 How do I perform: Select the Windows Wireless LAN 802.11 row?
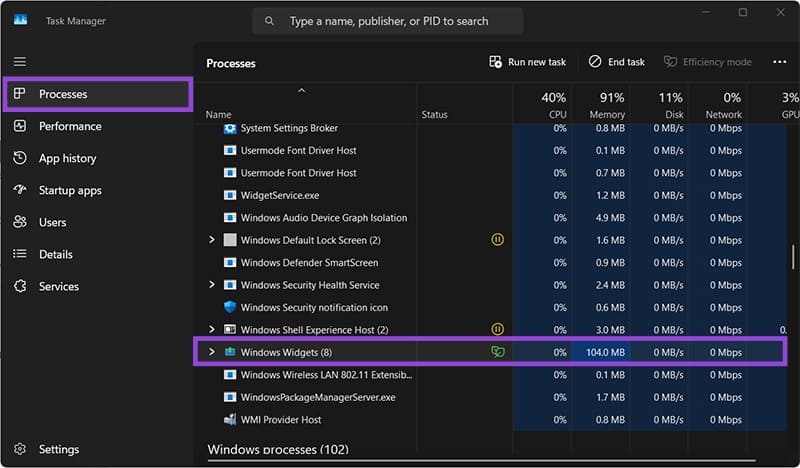[491, 375]
